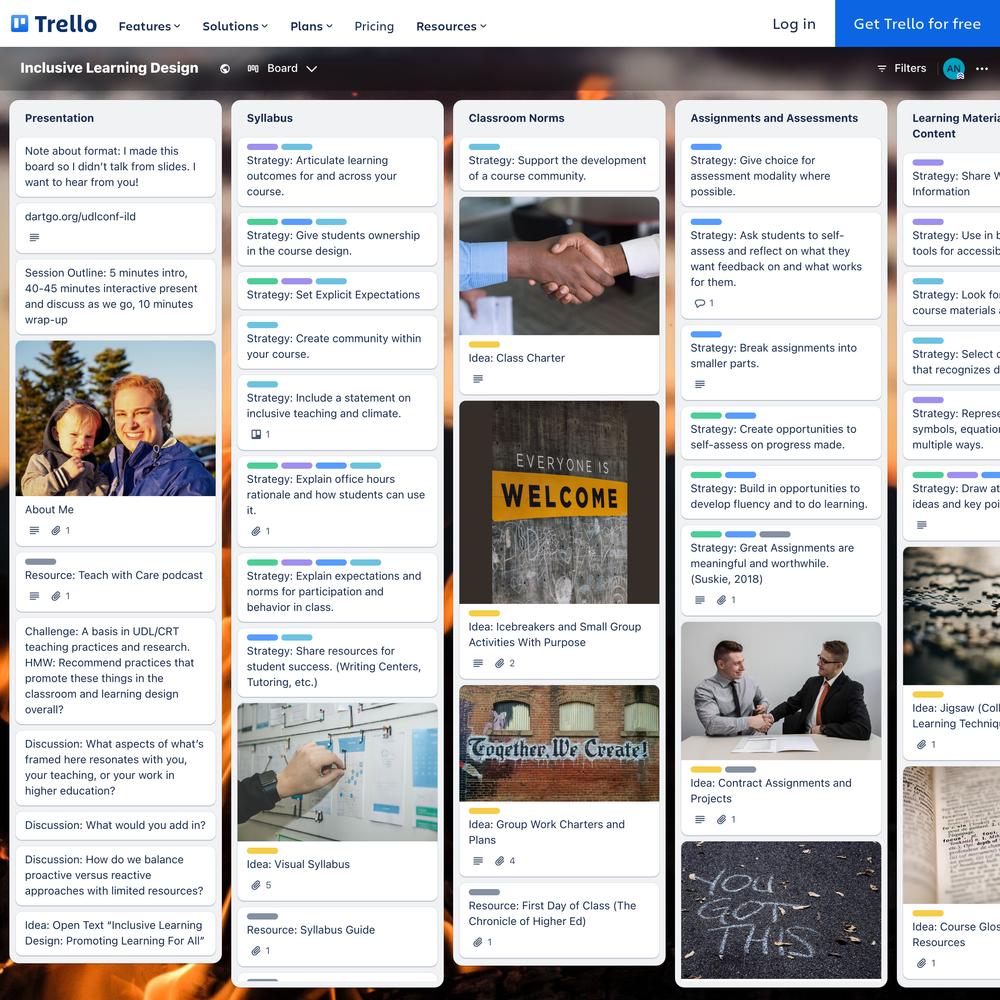Screen dimensions: 1000x1000
Task: Click the Assignments and Assessments list title
Action: [x=774, y=118]
